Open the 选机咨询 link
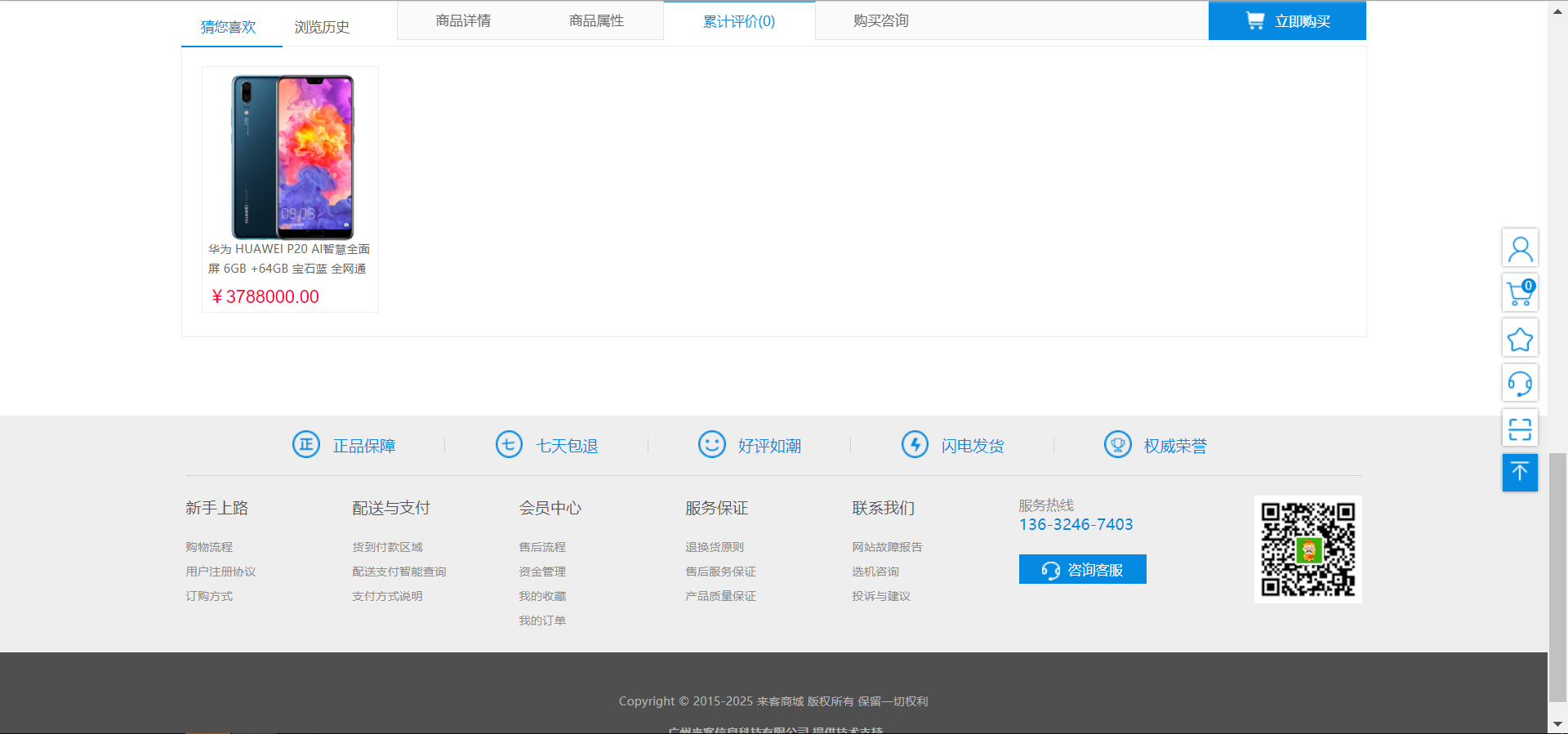1568x734 pixels. (875, 572)
